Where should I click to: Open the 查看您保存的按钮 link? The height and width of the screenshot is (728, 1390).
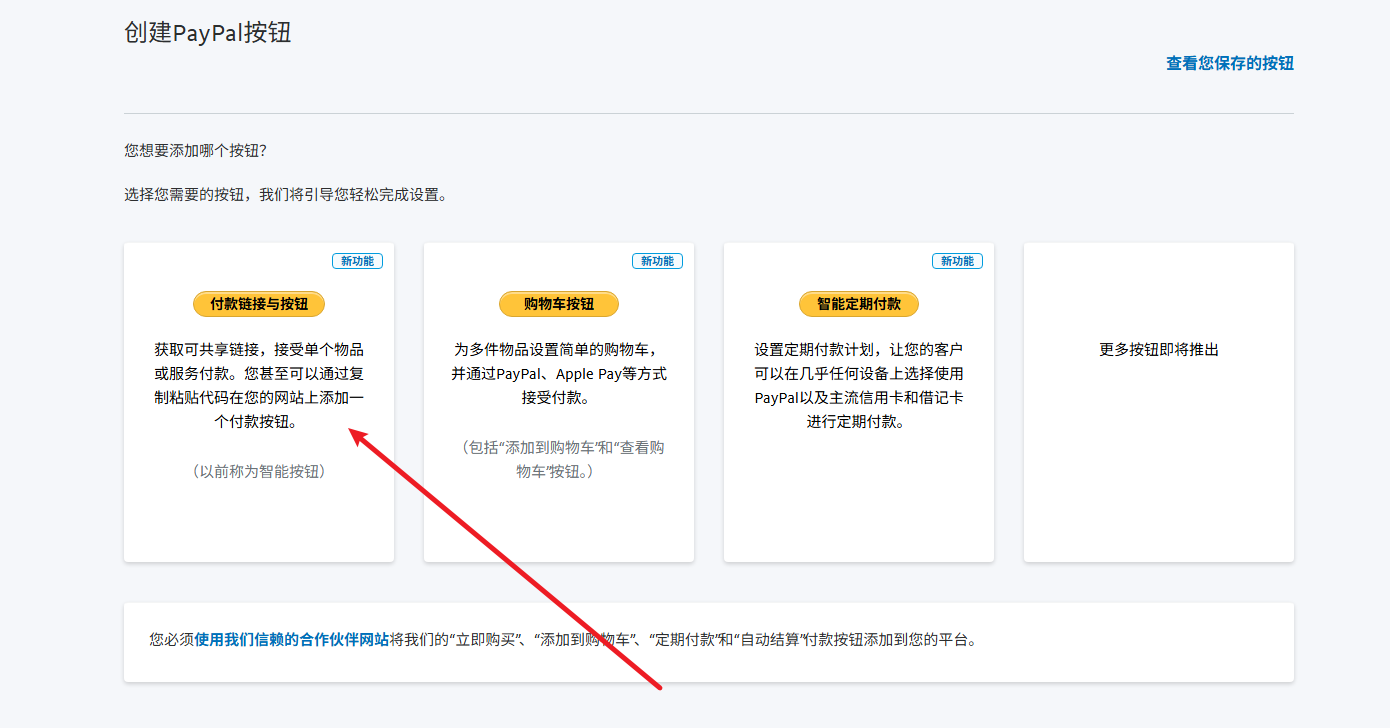[x=1230, y=63]
